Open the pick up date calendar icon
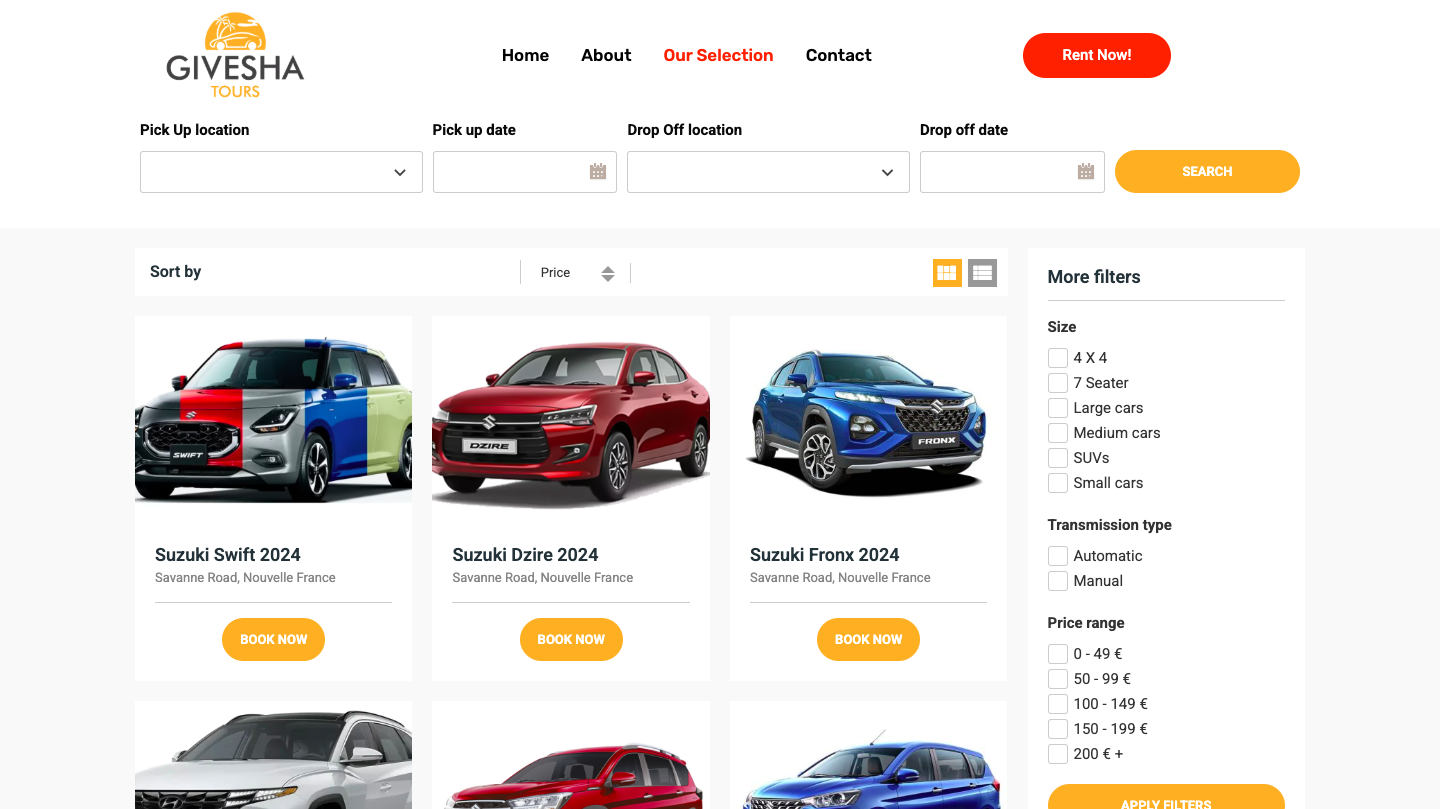 pyautogui.click(x=598, y=172)
